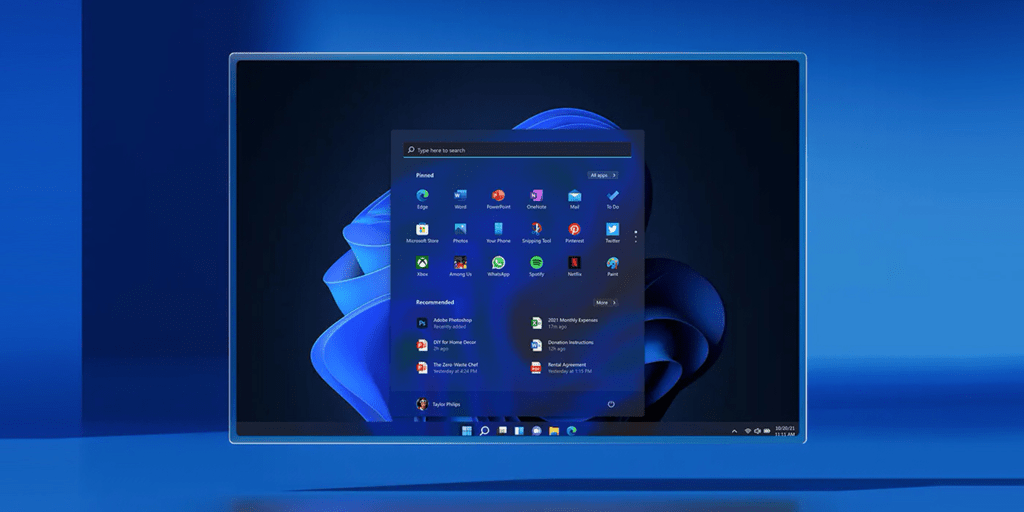Click the volume icon in system tray
The height and width of the screenshot is (512, 1024).
(x=757, y=431)
